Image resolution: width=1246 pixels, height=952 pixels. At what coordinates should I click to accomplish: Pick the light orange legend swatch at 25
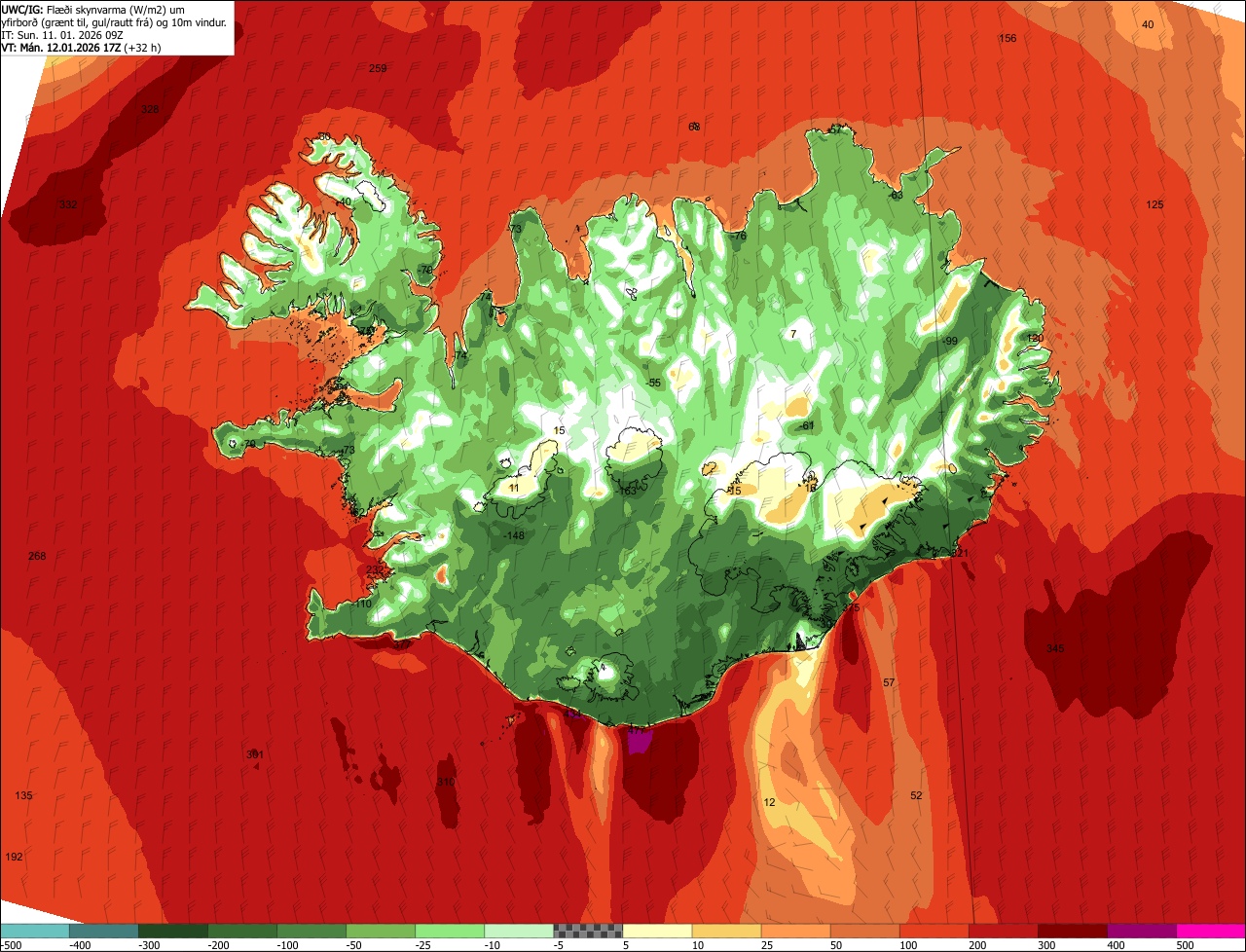[x=795, y=931]
